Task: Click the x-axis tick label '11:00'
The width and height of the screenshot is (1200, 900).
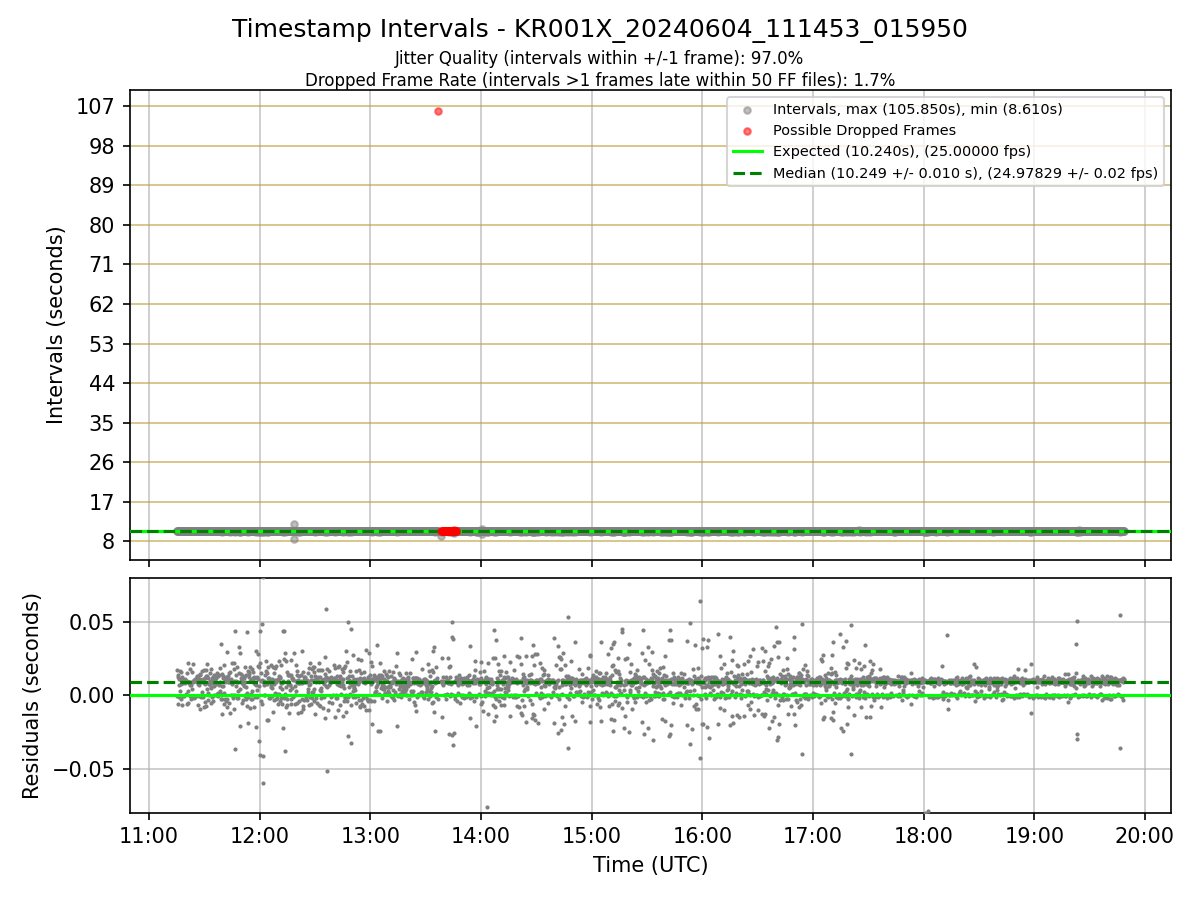Action: pyautogui.click(x=149, y=836)
